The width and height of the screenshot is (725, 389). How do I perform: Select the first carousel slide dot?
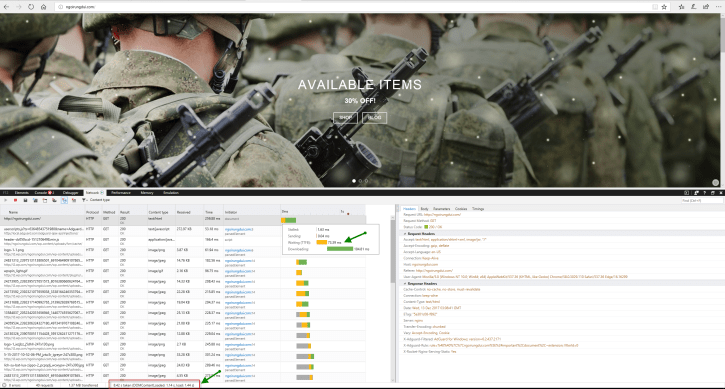coord(354,181)
